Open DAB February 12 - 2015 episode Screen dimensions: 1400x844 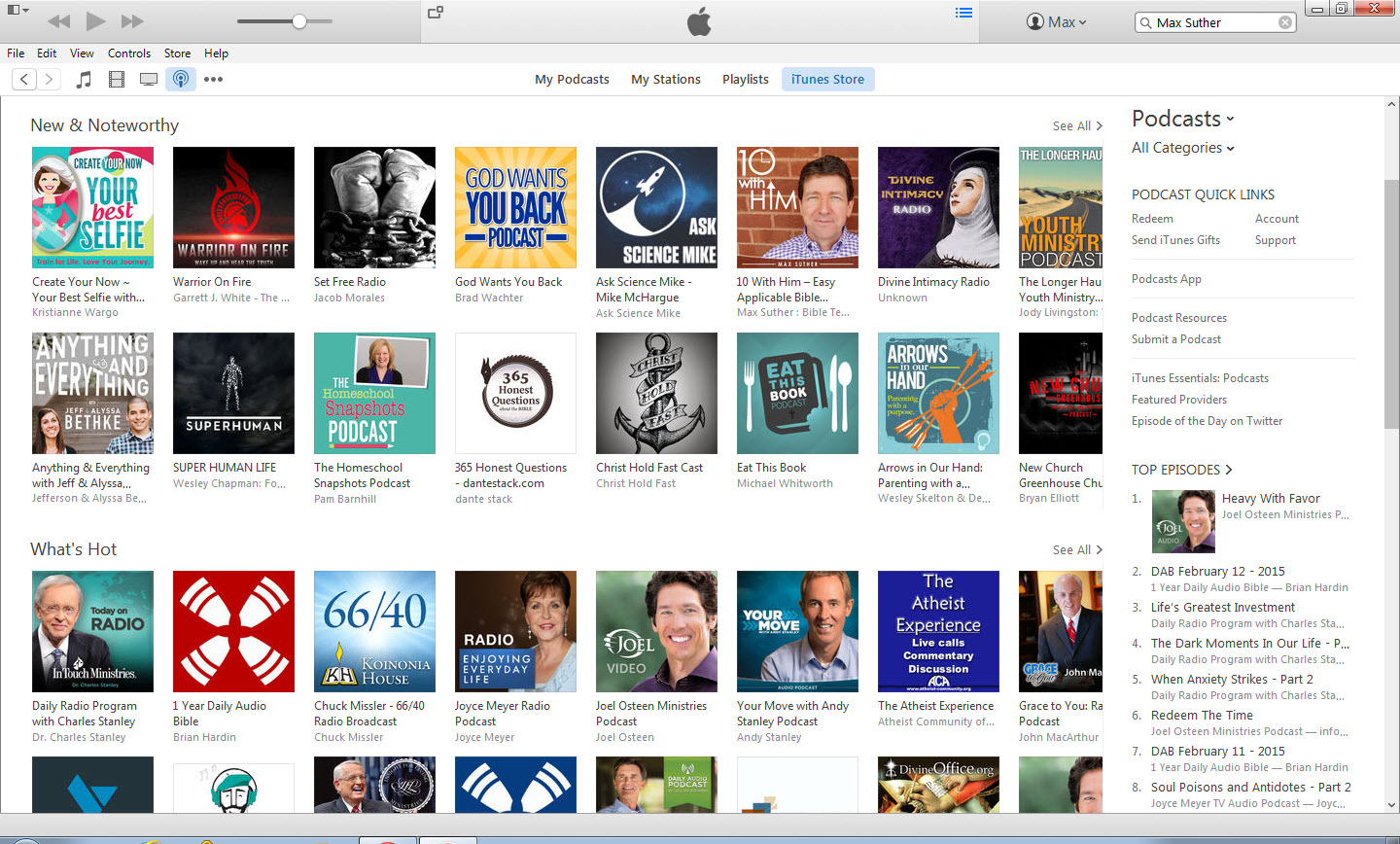pyautogui.click(x=1218, y=572)
